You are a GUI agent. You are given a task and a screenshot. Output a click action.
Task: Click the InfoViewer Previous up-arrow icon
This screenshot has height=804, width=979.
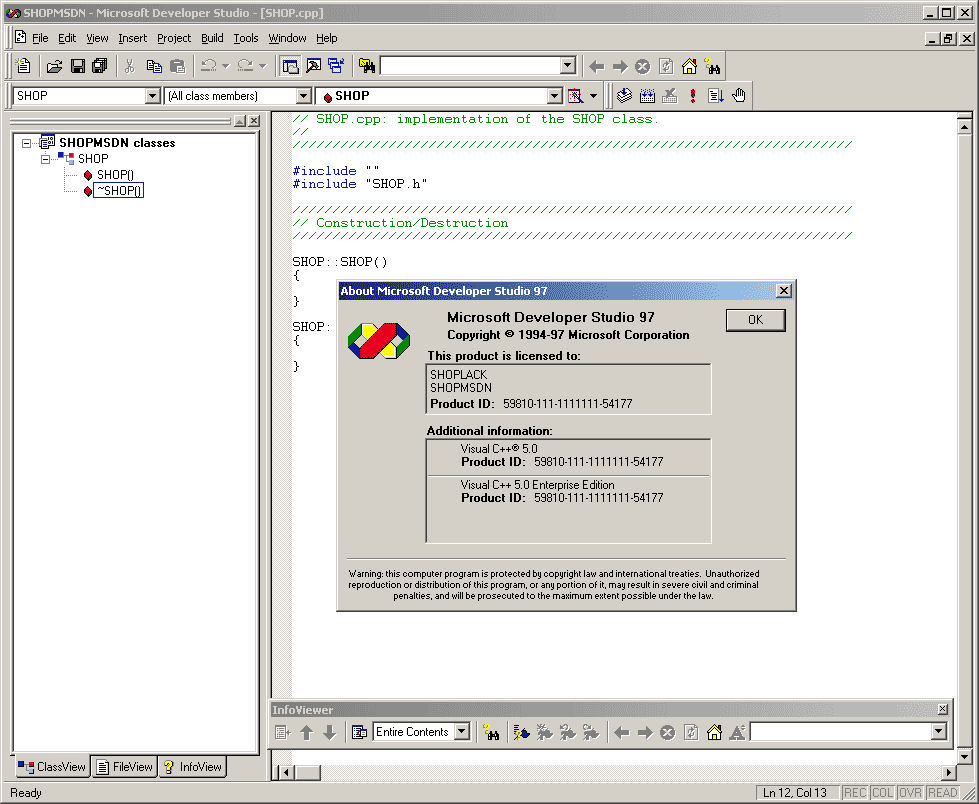click(307, 732)
